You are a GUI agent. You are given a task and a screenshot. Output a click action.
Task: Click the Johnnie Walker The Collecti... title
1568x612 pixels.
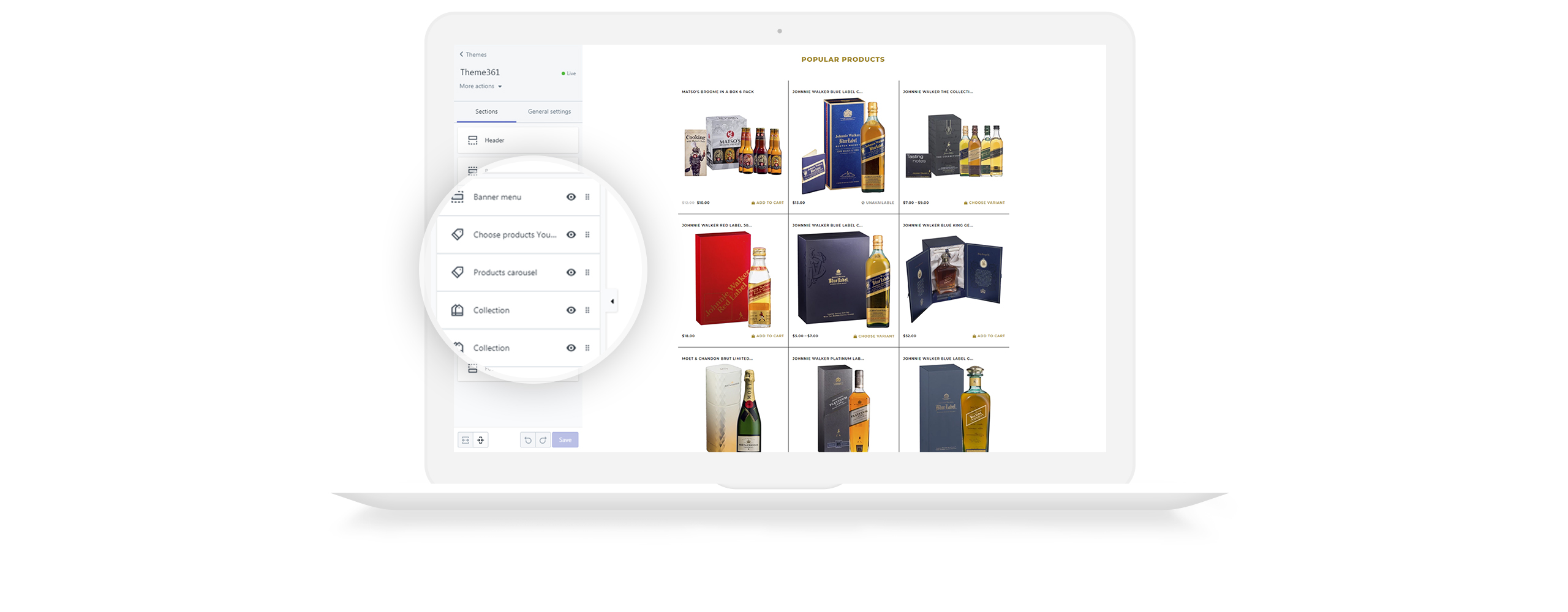tap(938, 92)
